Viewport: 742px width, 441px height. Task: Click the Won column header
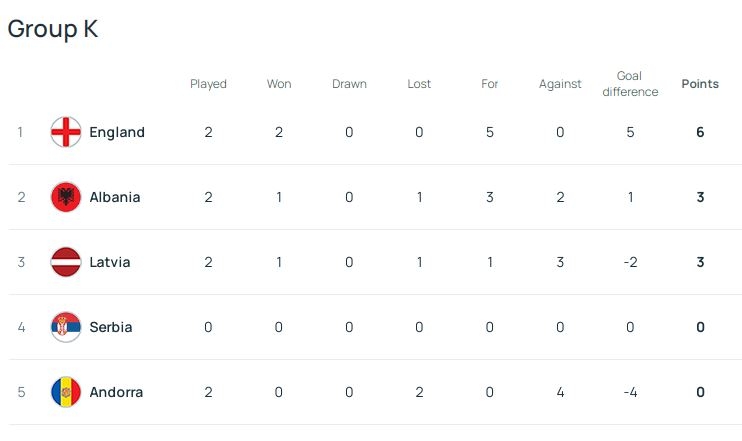point(279,84)
